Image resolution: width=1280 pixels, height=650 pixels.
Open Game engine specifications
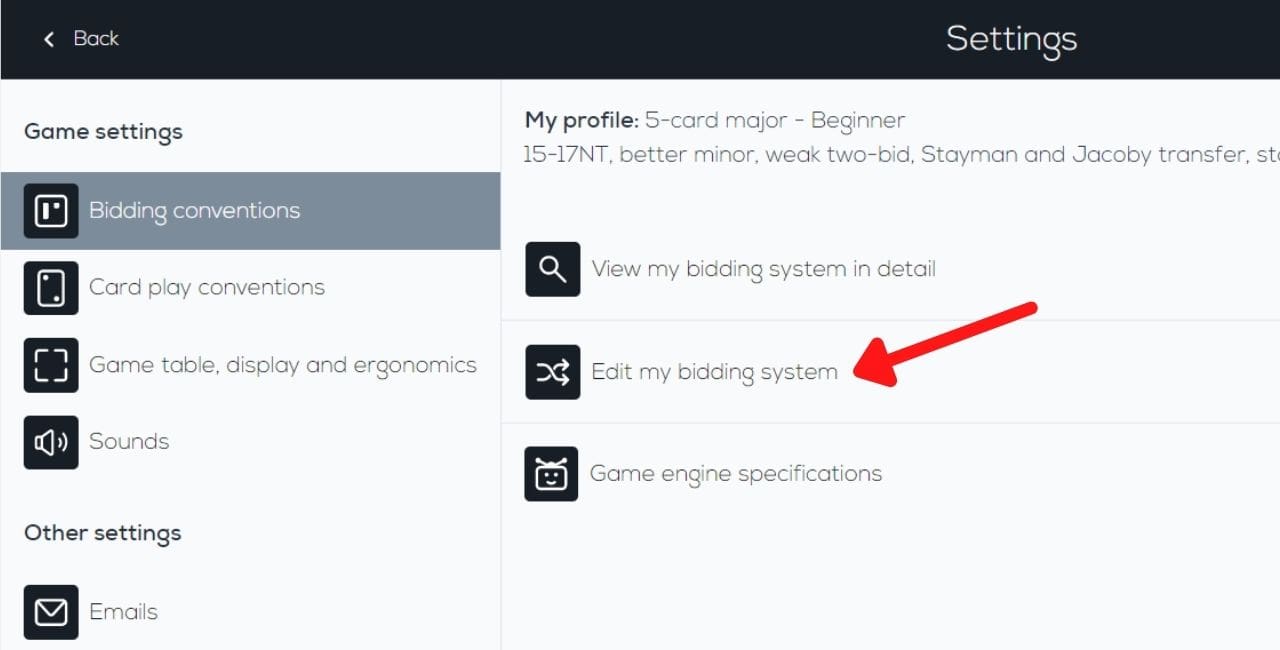[737, 473]
